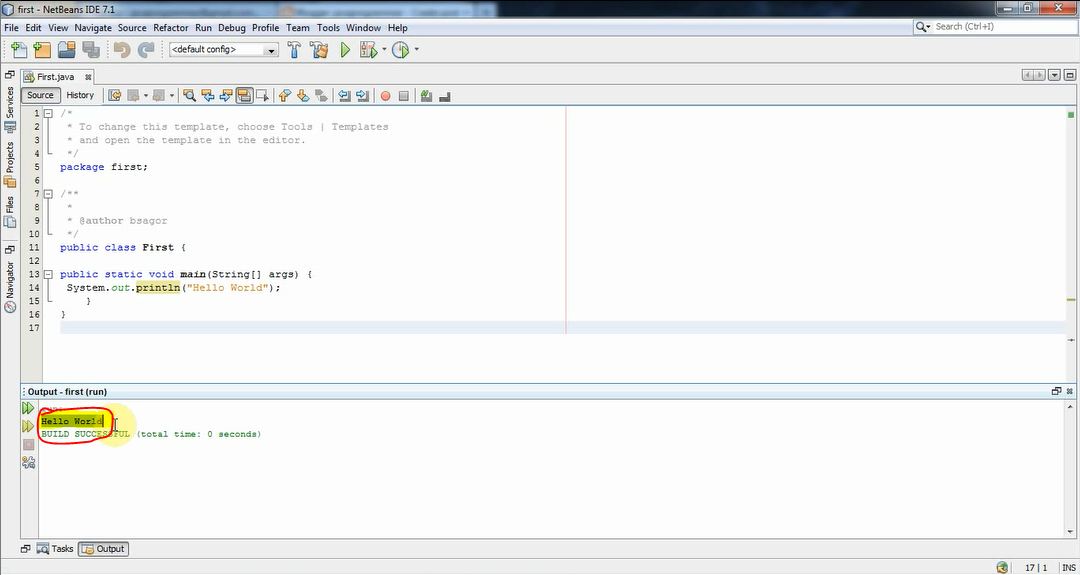The height and width of the screenshot is (575, 1080).
Task: Toggle Rectangular Selection mode
Action: (x=262, y=96)
